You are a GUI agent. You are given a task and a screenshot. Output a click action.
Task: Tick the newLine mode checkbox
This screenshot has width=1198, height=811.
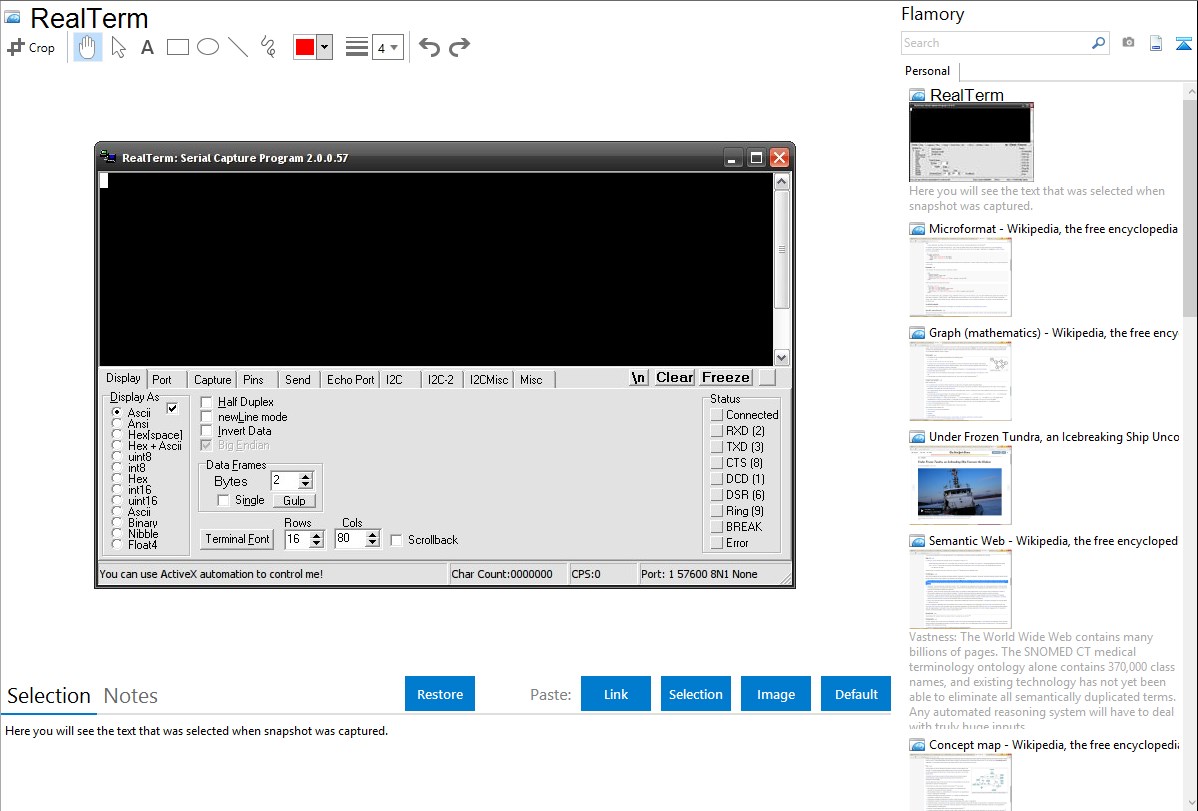[206, 417]
